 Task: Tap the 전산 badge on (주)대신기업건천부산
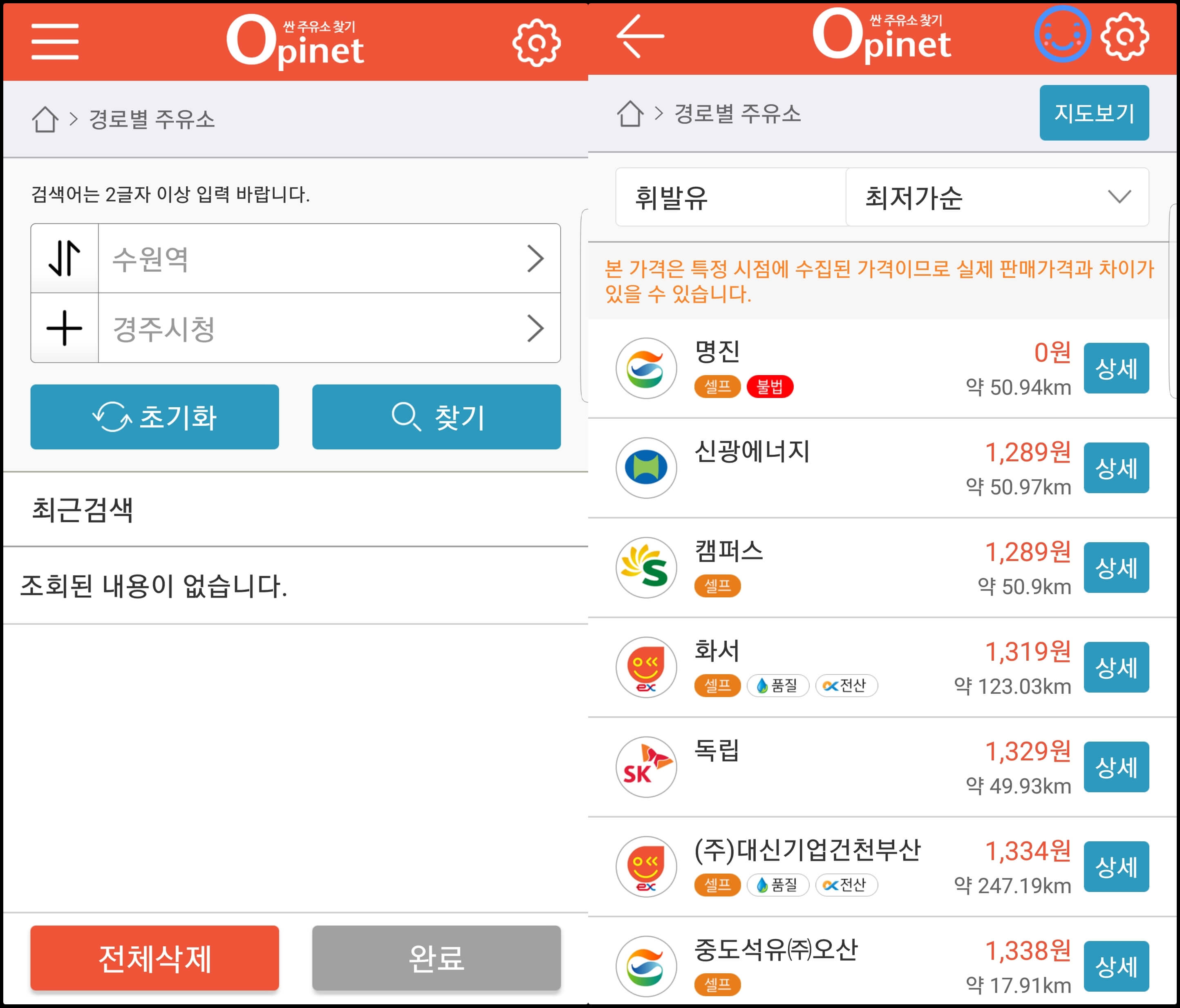[x=846, y=885]
